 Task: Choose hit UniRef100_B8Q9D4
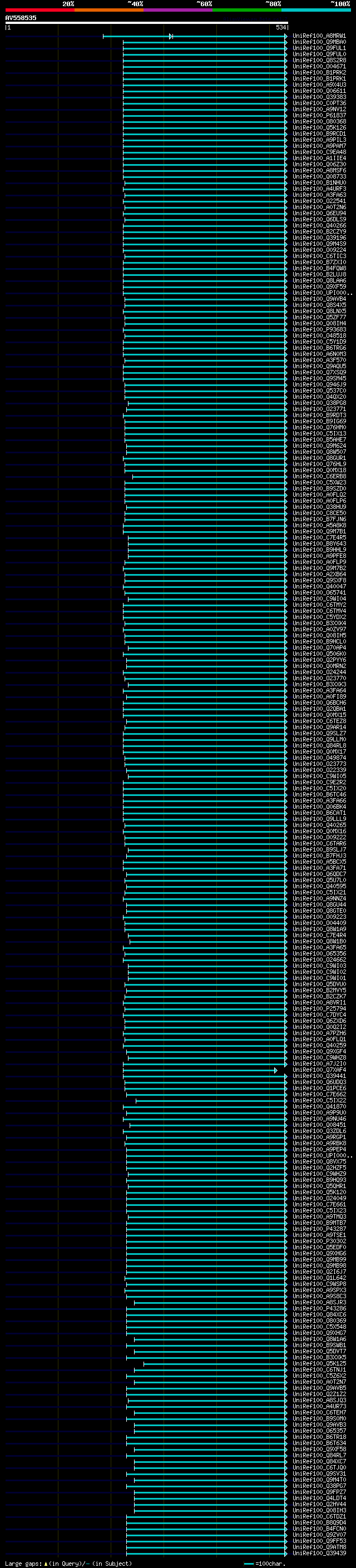(319, 1522)
